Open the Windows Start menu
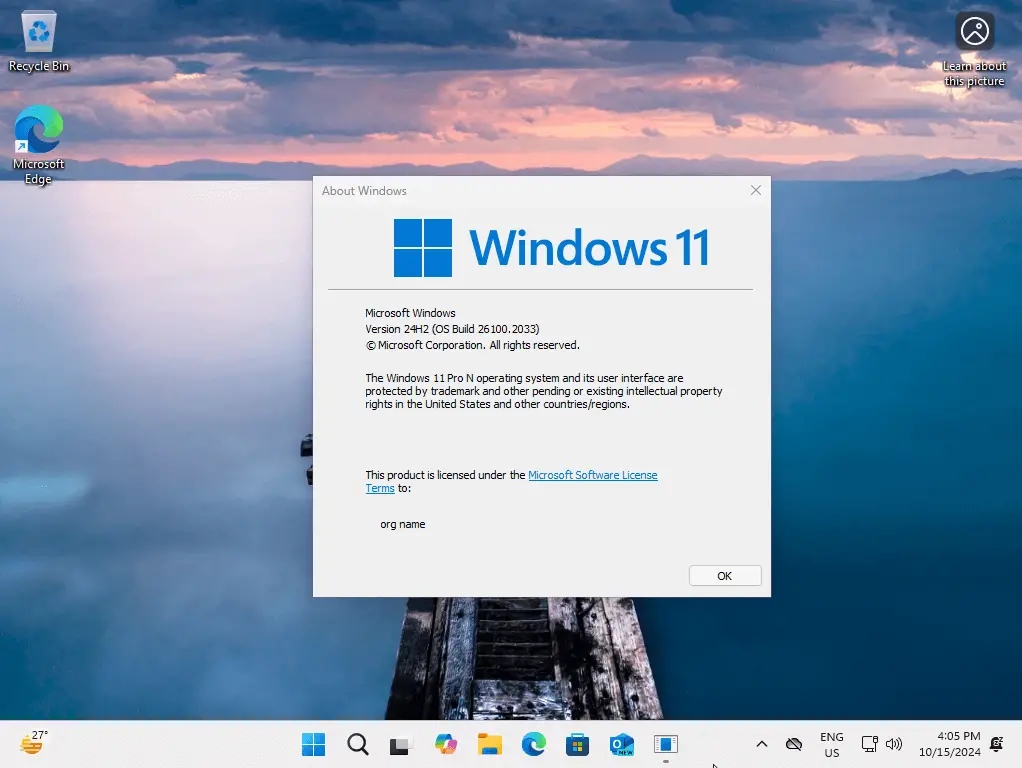 click(x=314, y=744)
